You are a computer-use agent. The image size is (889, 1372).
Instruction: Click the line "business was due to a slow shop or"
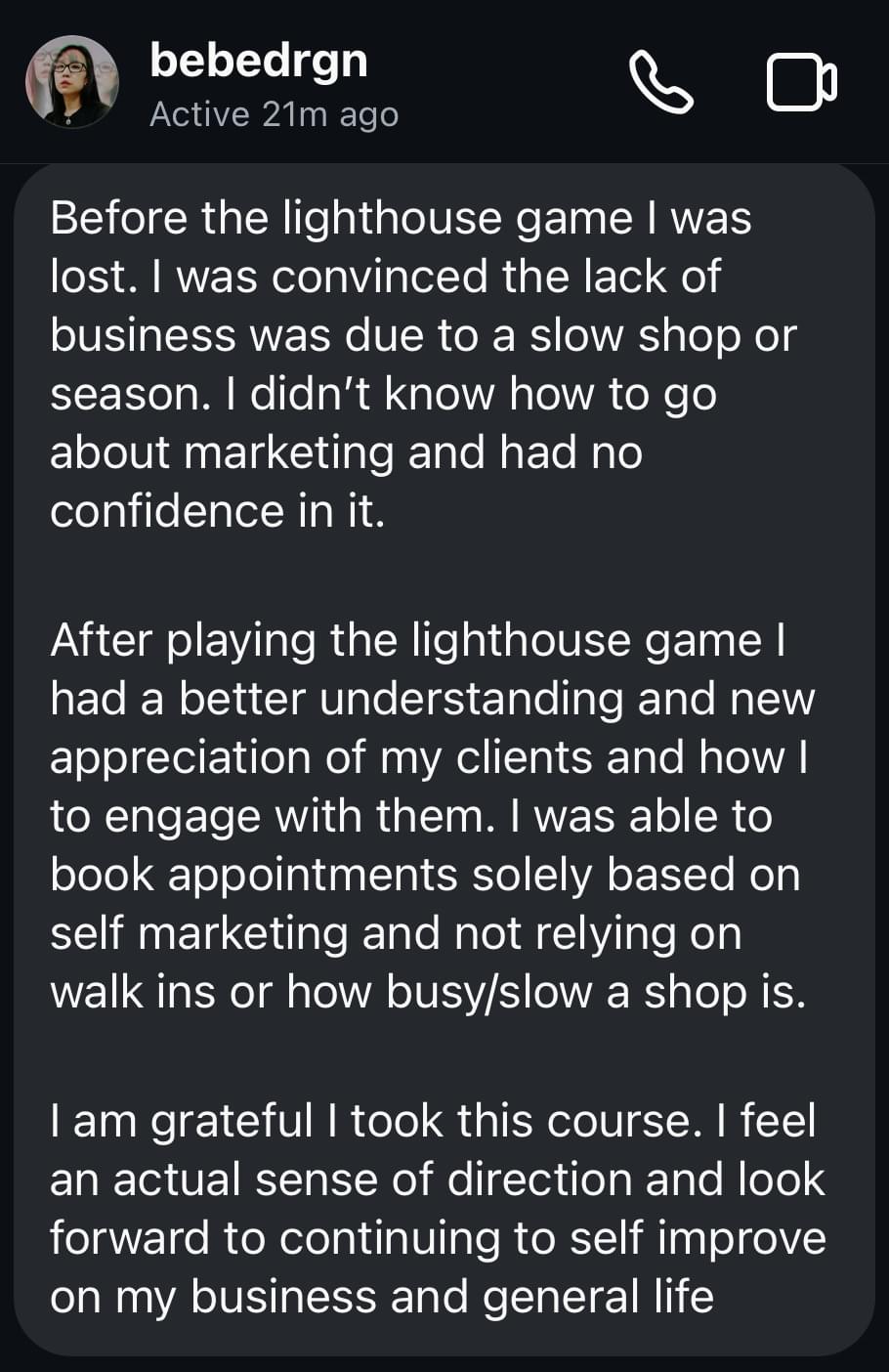click(423, 335)
